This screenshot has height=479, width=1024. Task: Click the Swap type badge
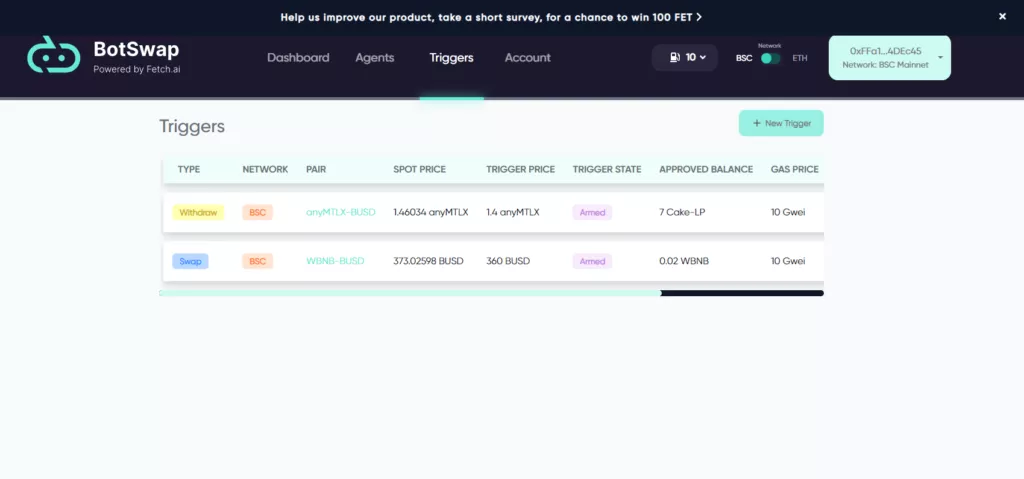190,261
